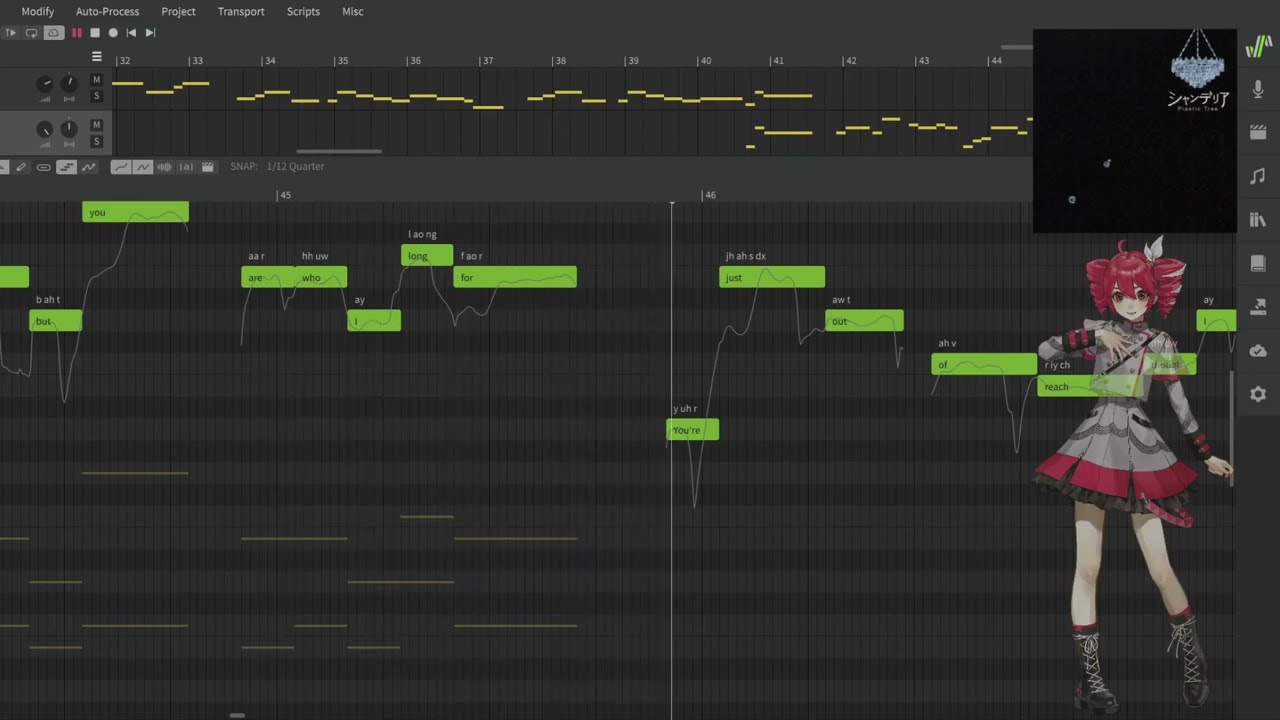Mute the first track
Viewport: 1280px width, 720px height.
click(97, 80)
